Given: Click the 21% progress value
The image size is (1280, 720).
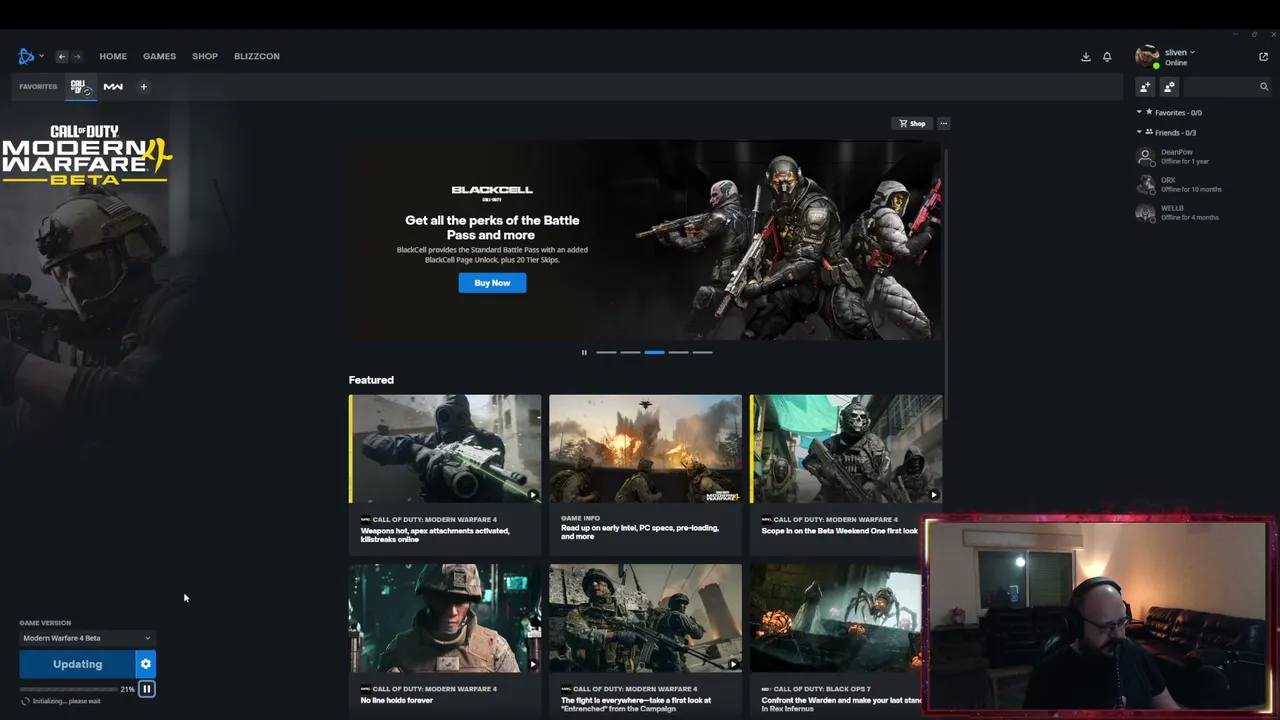Looking at the screenshot, I should coord(127,689).
